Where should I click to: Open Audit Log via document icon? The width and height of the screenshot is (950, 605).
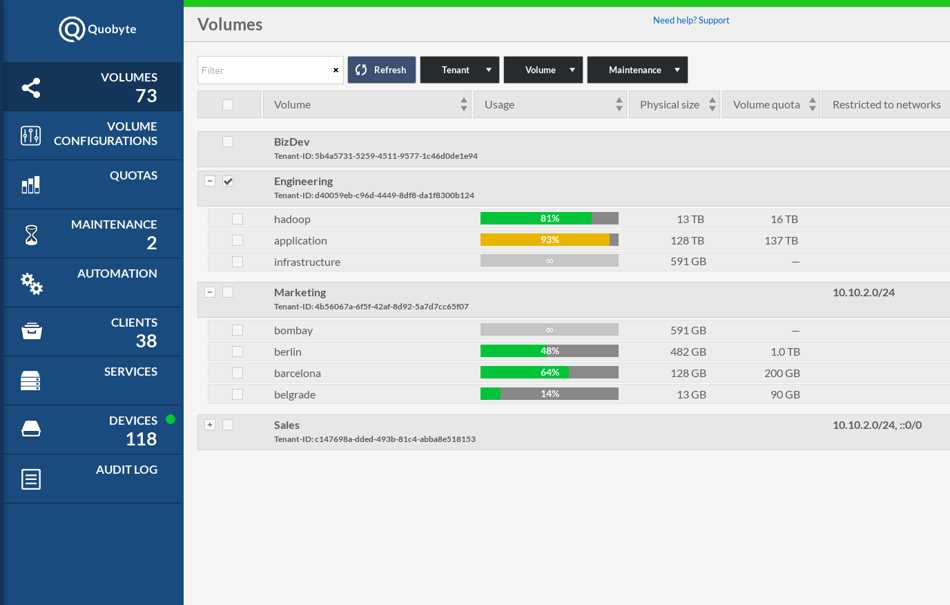pos(30,478)
